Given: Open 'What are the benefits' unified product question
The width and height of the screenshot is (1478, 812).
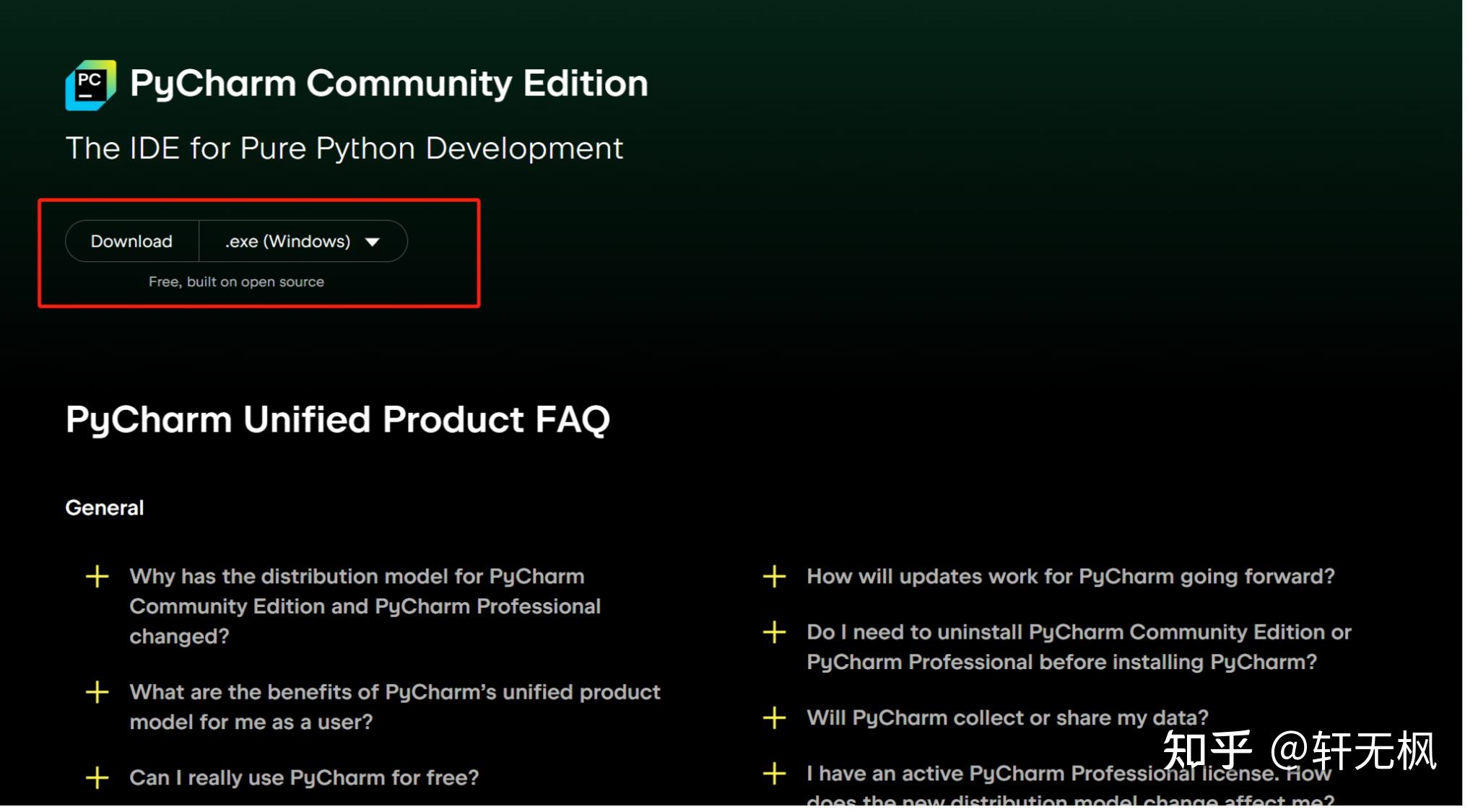Looking at the screenshot, I should point(394,707).
